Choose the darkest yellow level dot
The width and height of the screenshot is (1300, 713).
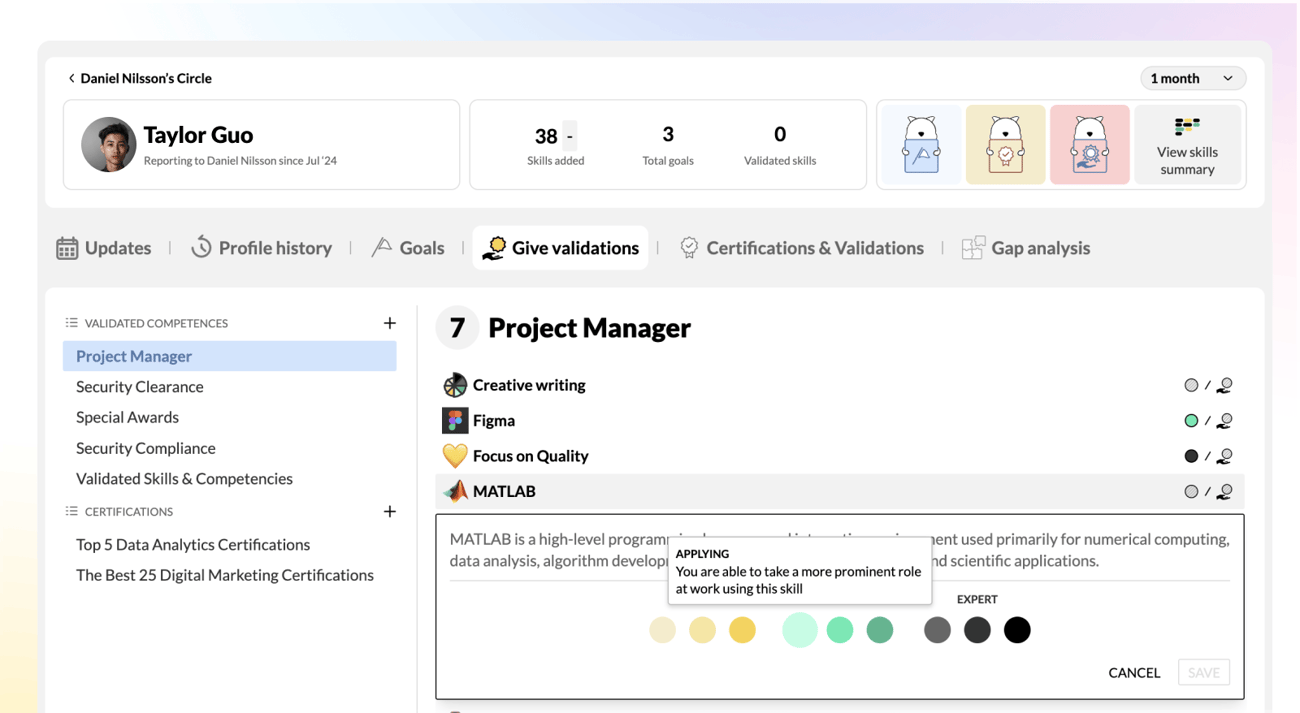pos(742,630)
